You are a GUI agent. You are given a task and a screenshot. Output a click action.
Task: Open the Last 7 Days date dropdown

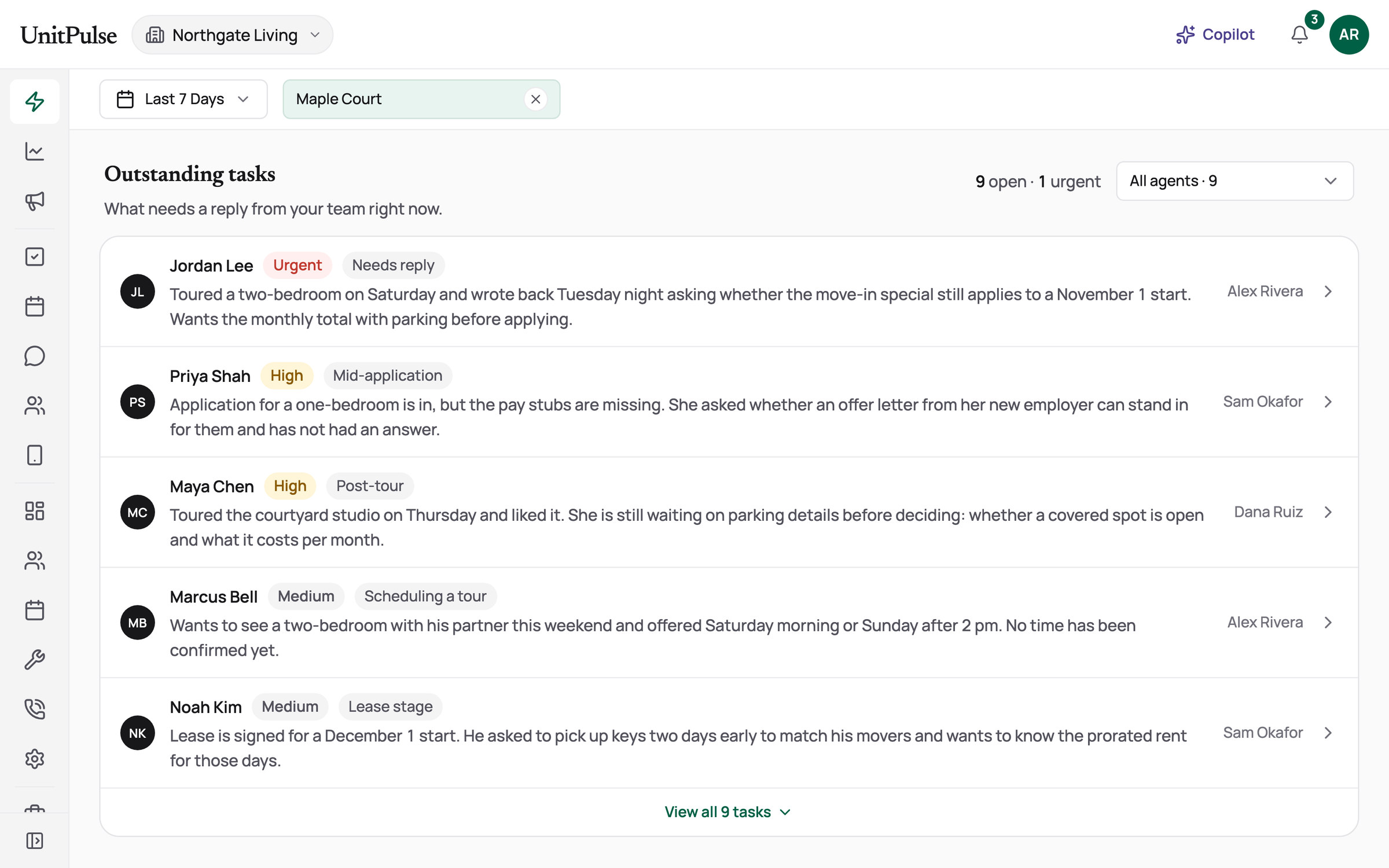[183, 99]
